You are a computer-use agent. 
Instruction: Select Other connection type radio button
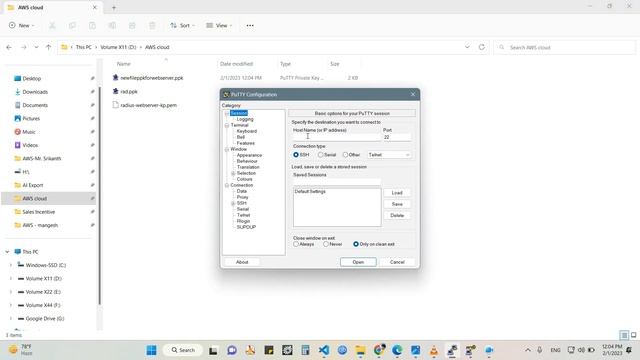[x=345, y=155]
